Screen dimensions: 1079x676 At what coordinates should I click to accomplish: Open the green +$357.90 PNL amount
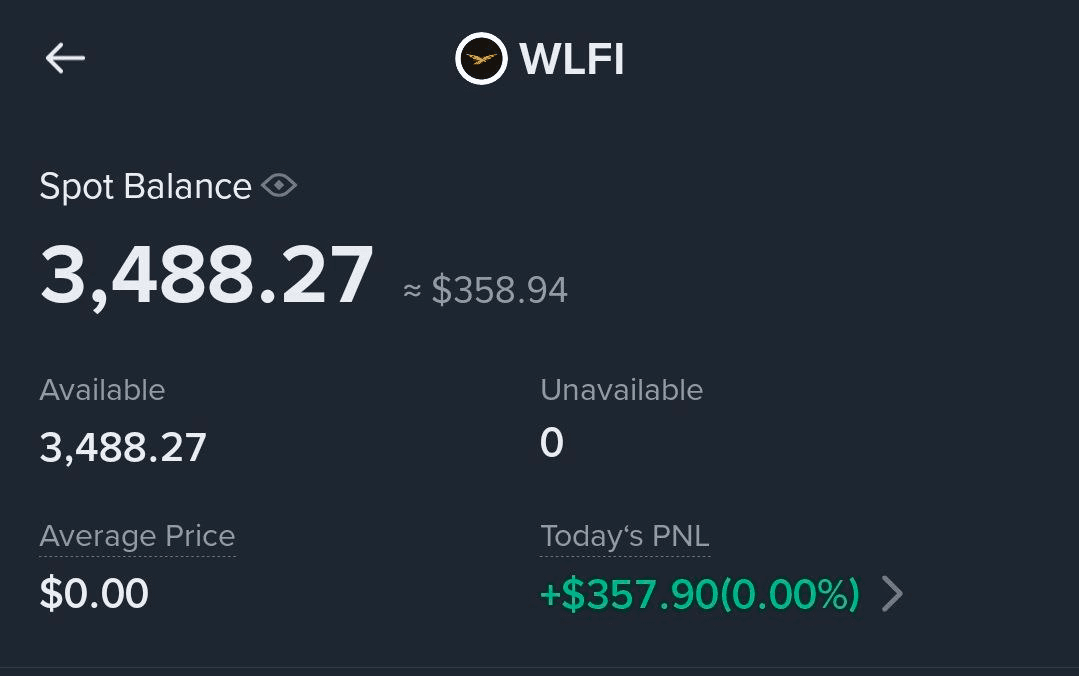pyautogui.click(x=628, y=595)
